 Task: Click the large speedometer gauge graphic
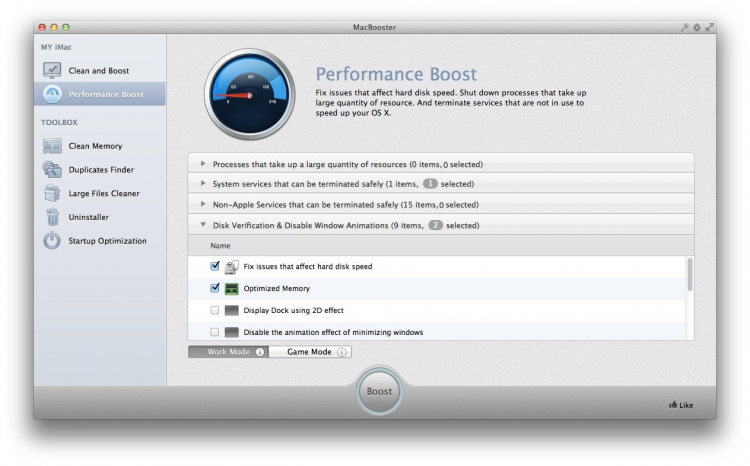(x=250, y=94)
